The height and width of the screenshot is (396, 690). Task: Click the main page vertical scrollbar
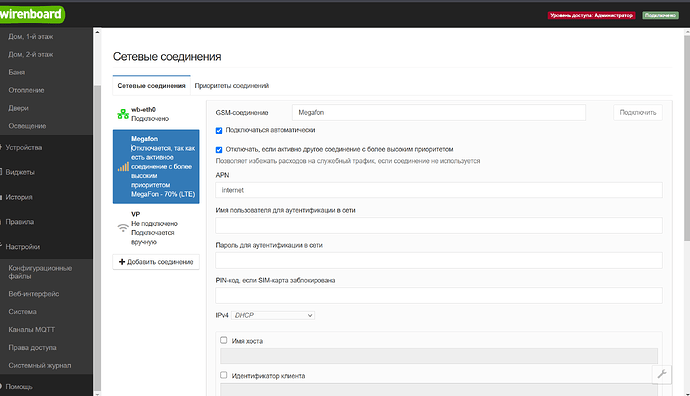click(x=687, y=138)
